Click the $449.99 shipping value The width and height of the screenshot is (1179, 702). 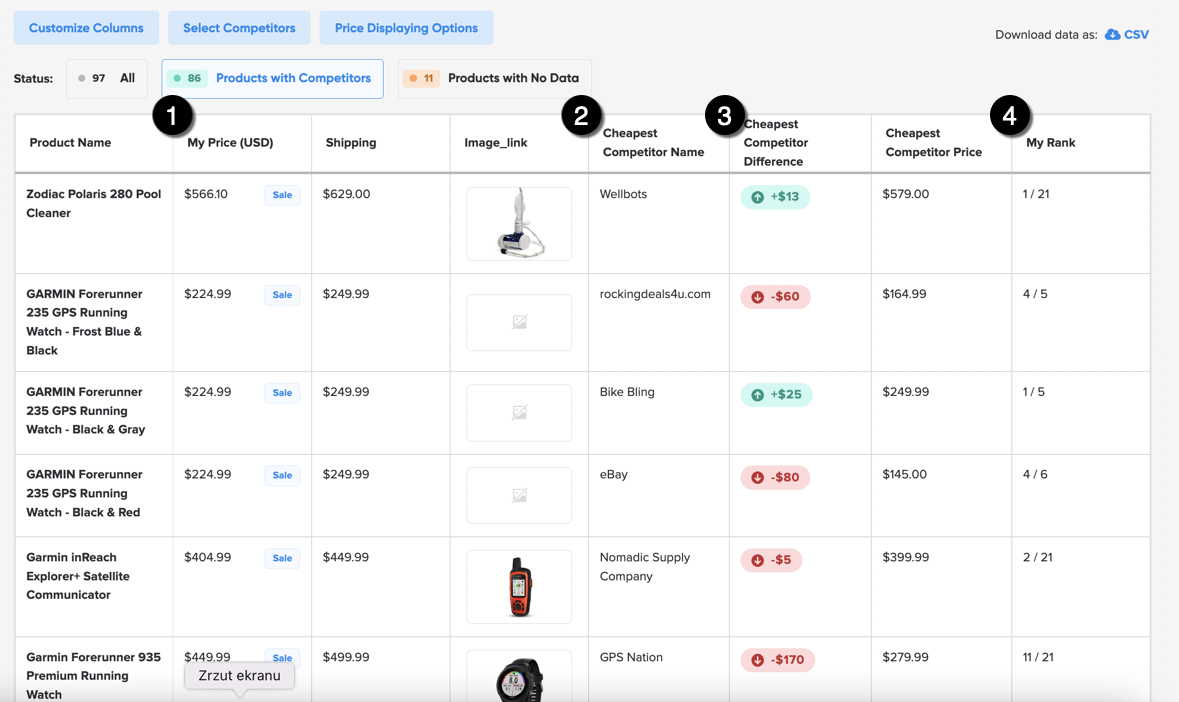click(x=346, y=557)
